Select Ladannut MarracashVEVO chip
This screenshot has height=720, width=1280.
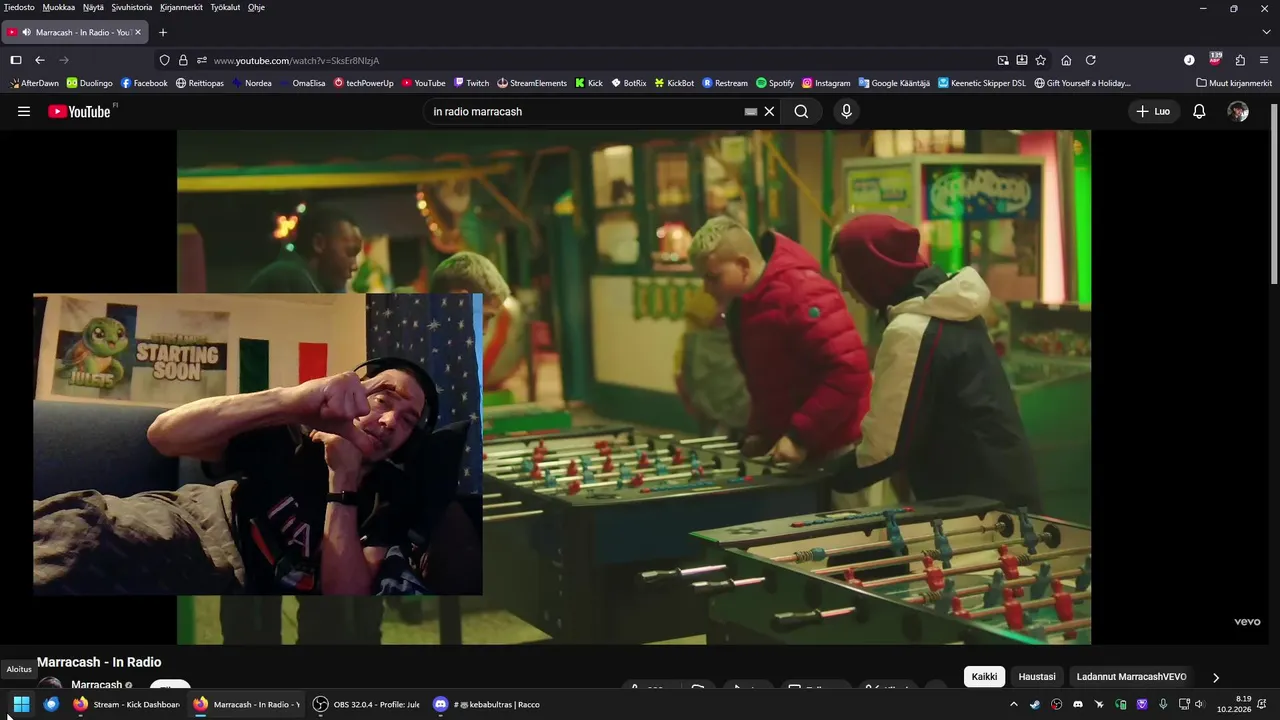point(1131,677)
